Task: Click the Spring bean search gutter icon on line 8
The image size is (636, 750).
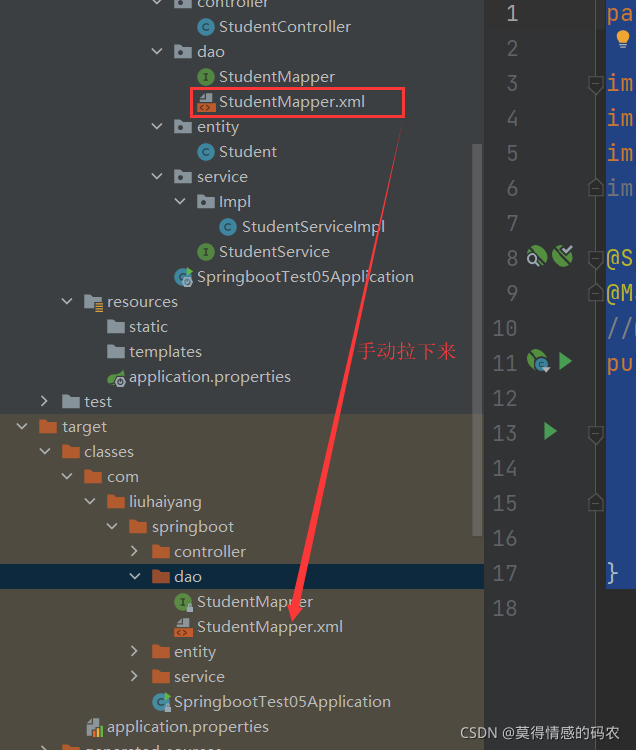Action: [537, 256]
